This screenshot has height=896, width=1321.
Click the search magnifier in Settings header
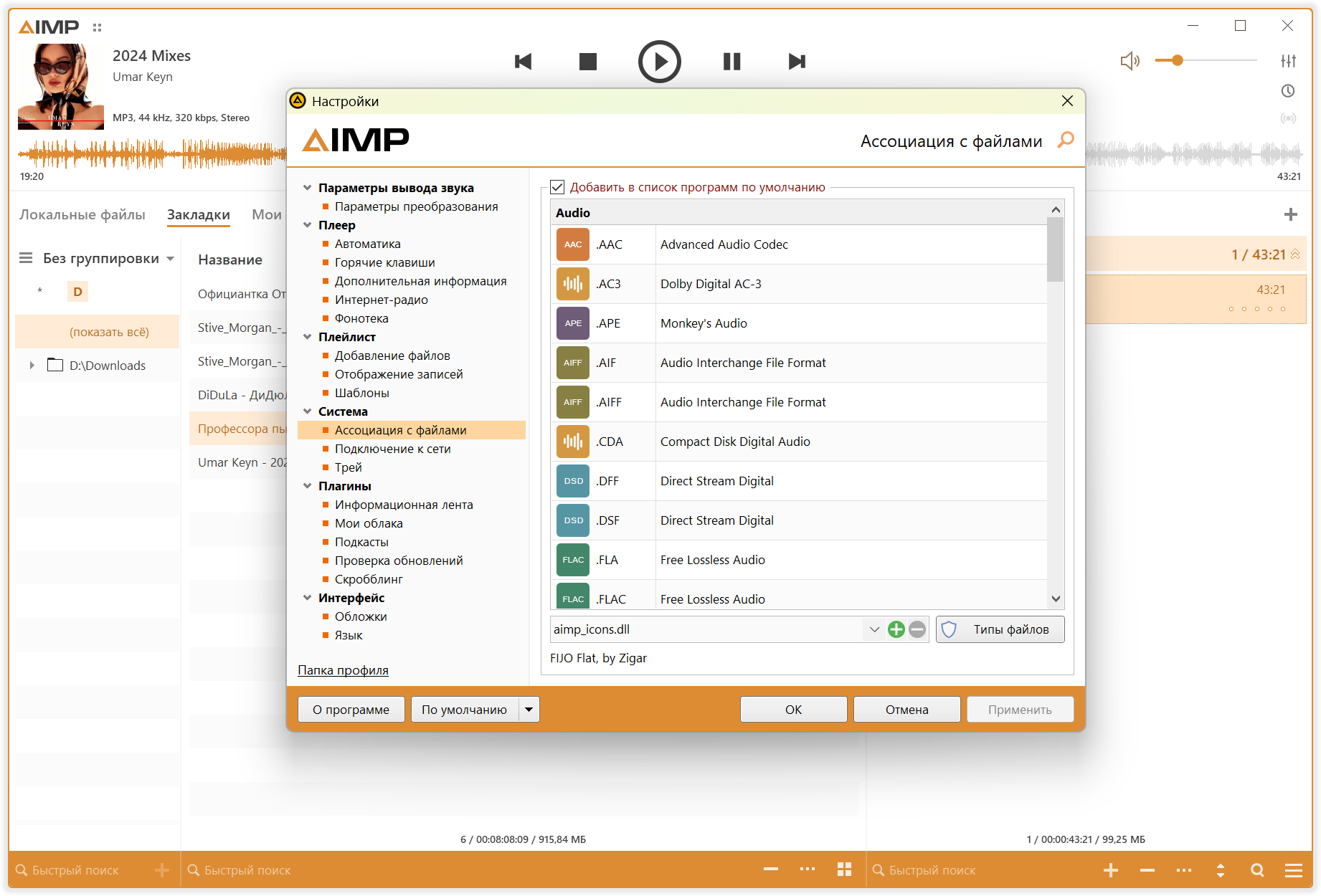1066,140
